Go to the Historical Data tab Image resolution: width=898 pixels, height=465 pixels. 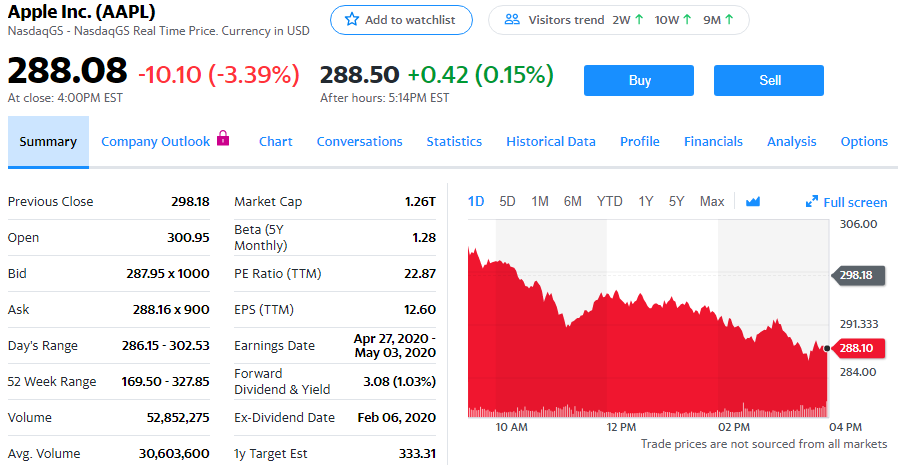pos(550,142)
